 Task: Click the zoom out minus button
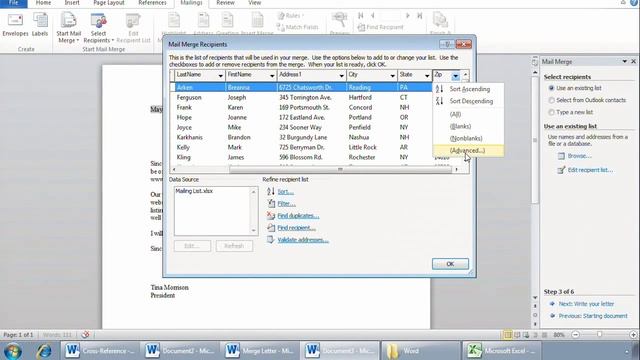tap(576, 335)
